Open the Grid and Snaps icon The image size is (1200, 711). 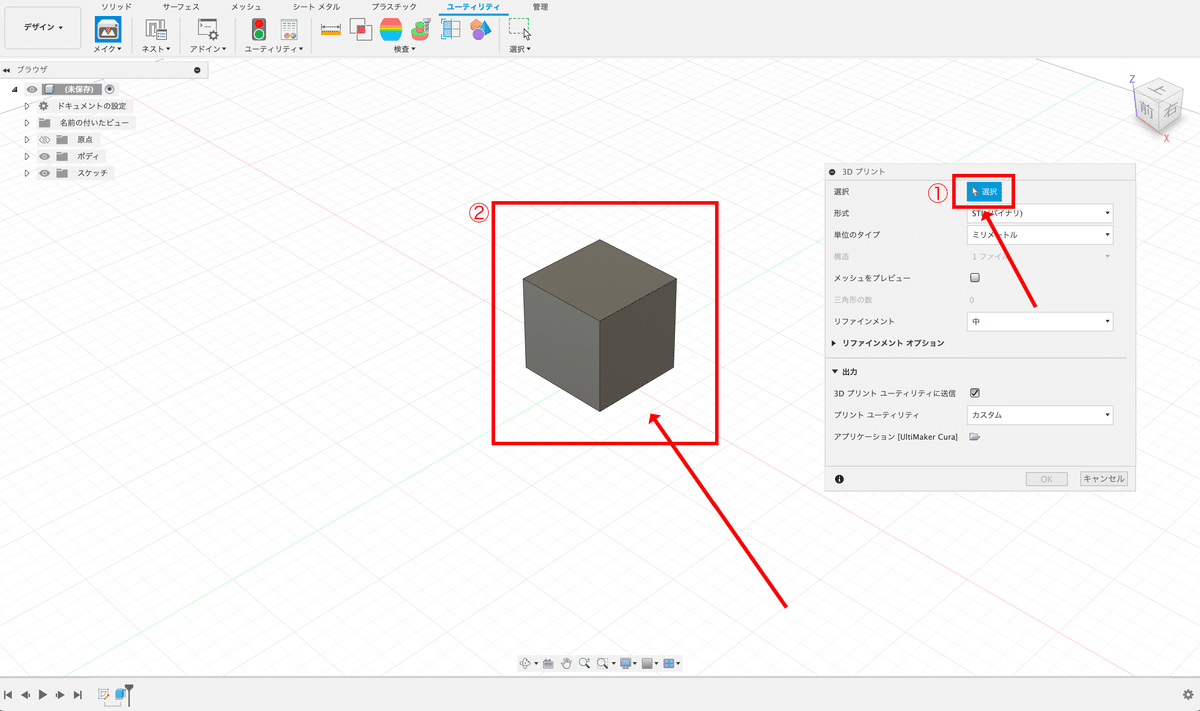647,663
